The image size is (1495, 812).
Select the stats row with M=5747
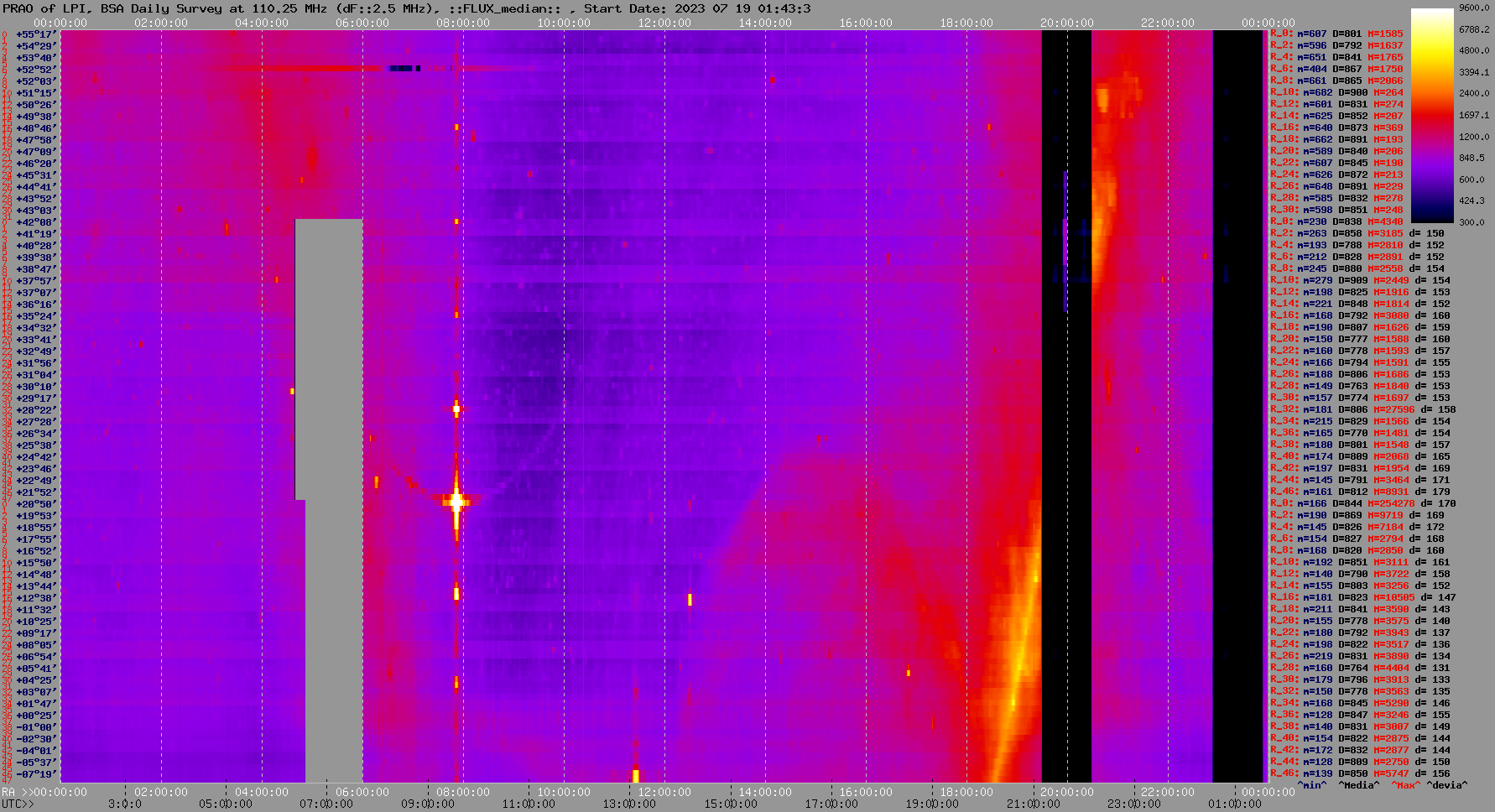[1361, 773]
